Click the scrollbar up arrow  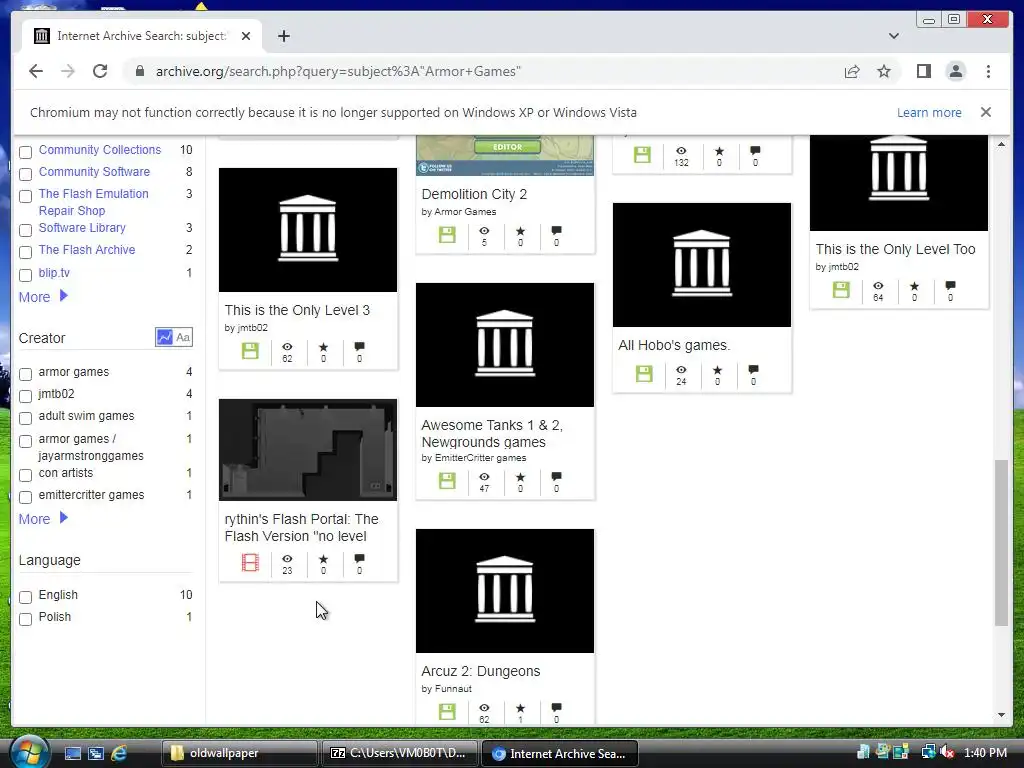click(x=1001, y=144)
